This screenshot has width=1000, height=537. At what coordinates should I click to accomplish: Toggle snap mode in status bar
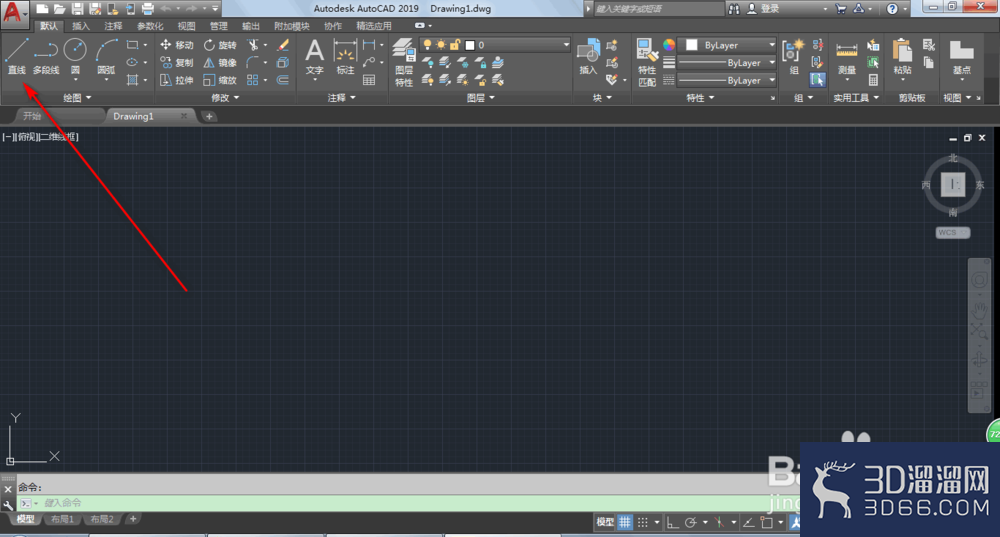coord(643,522)
